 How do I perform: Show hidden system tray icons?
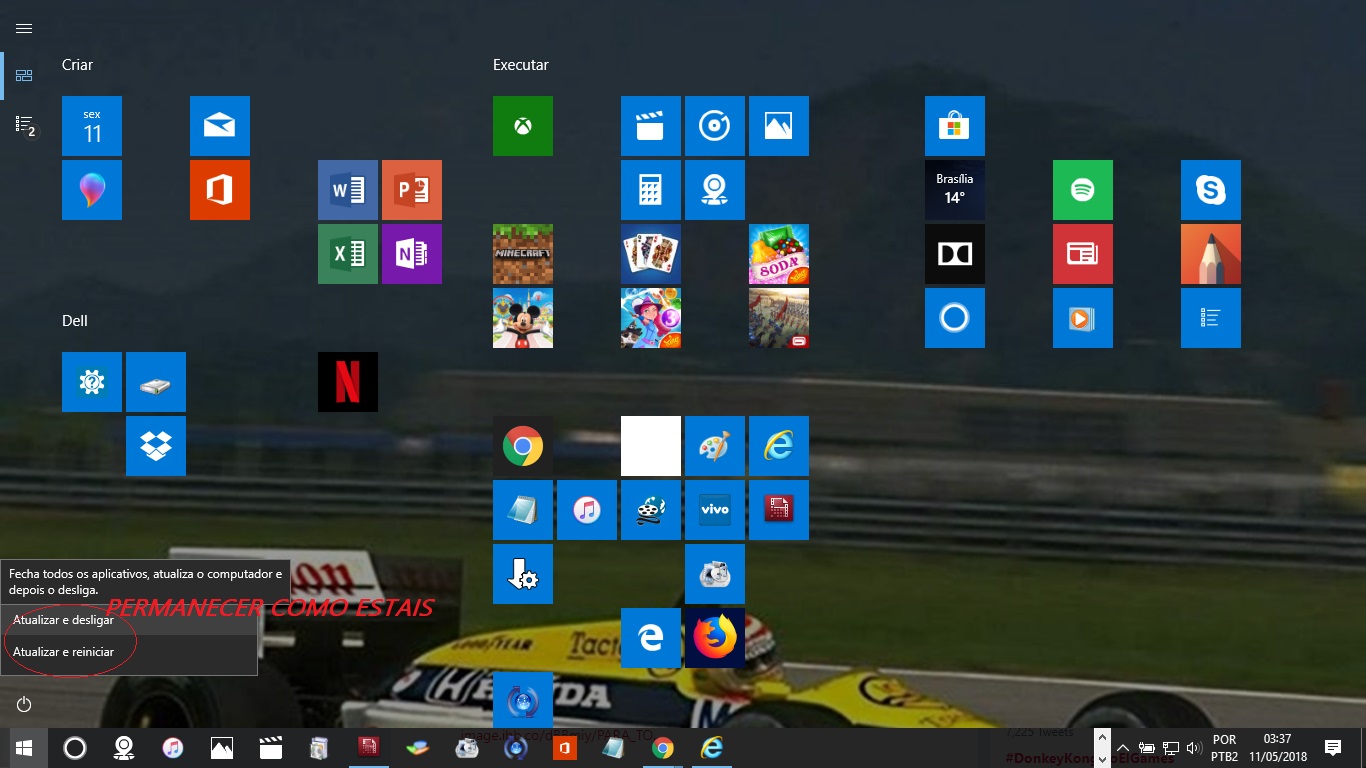(1123, 748)
